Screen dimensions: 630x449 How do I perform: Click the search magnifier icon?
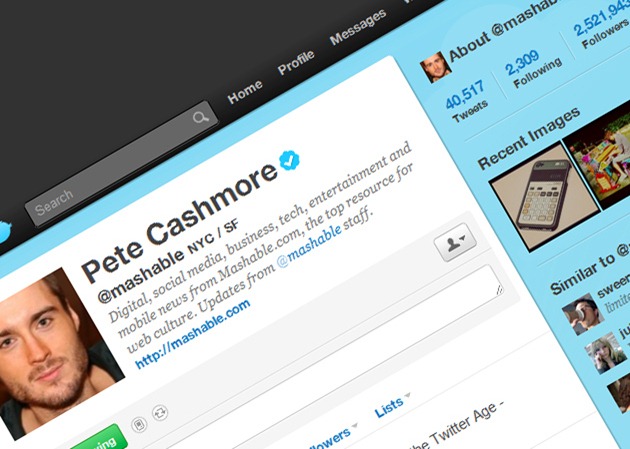tap(200, 117)
